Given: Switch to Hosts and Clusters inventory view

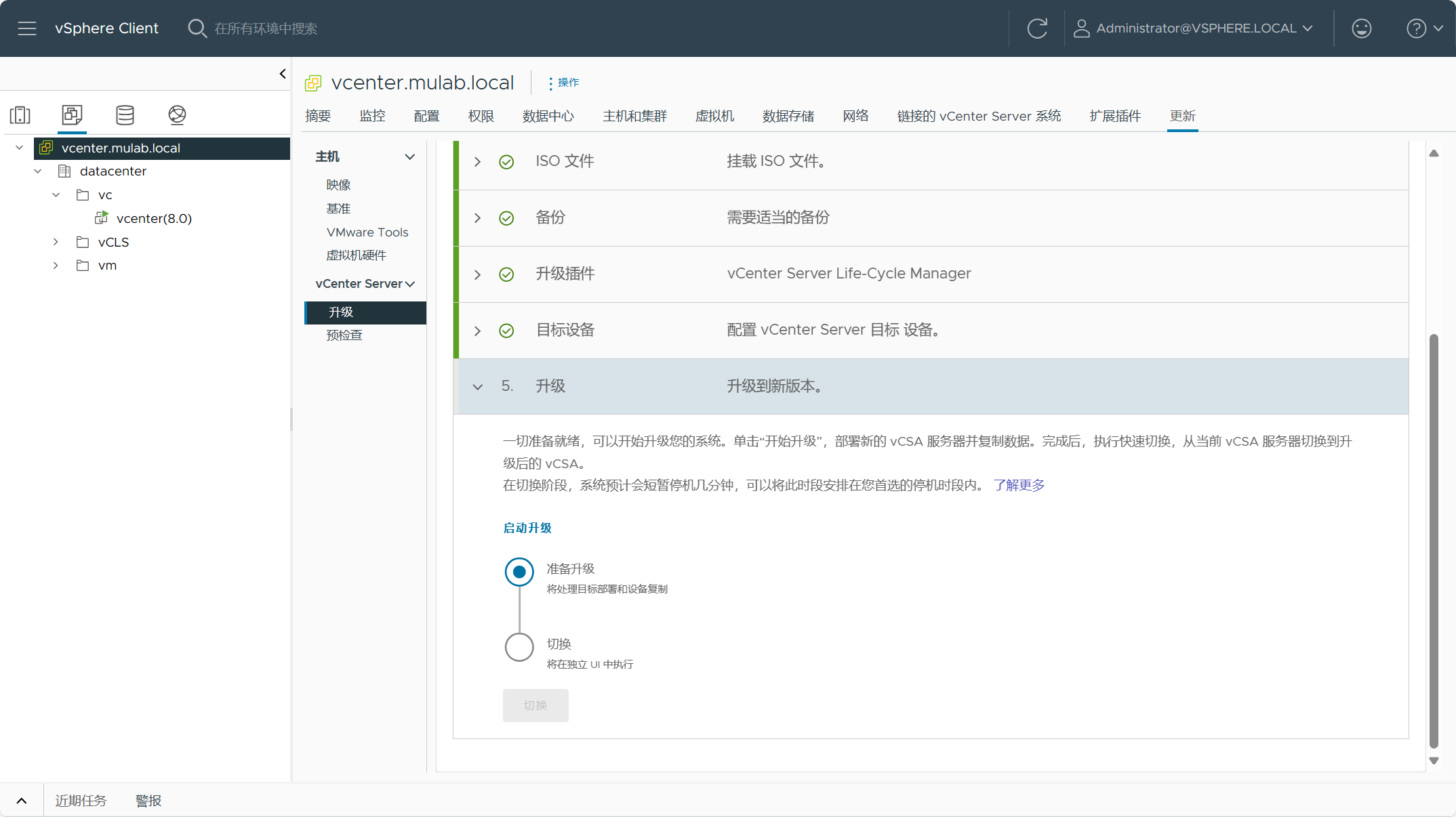Looking at the screenshot, I should pyautogui.click(x=20, y=115).
